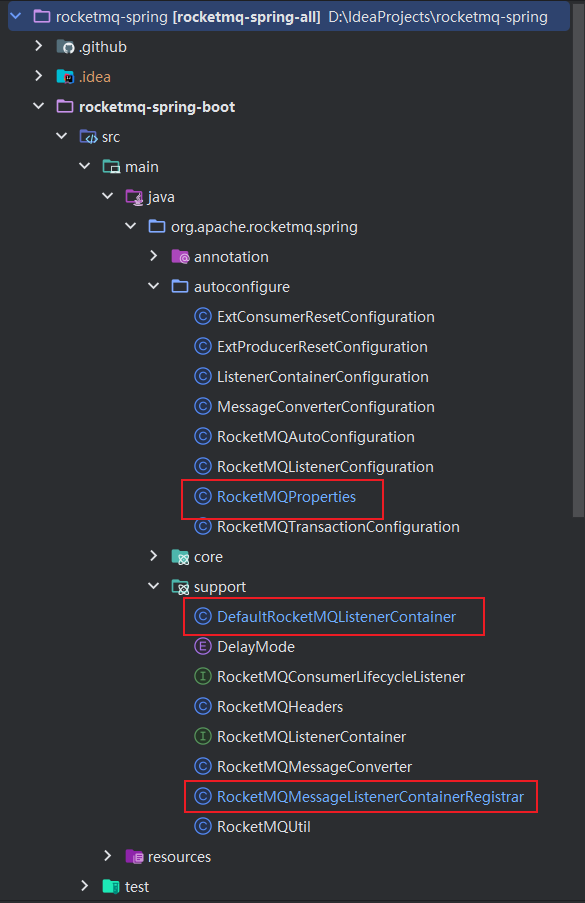Expand the resources folder
The image size is (585, 903).
pos(107,856)
